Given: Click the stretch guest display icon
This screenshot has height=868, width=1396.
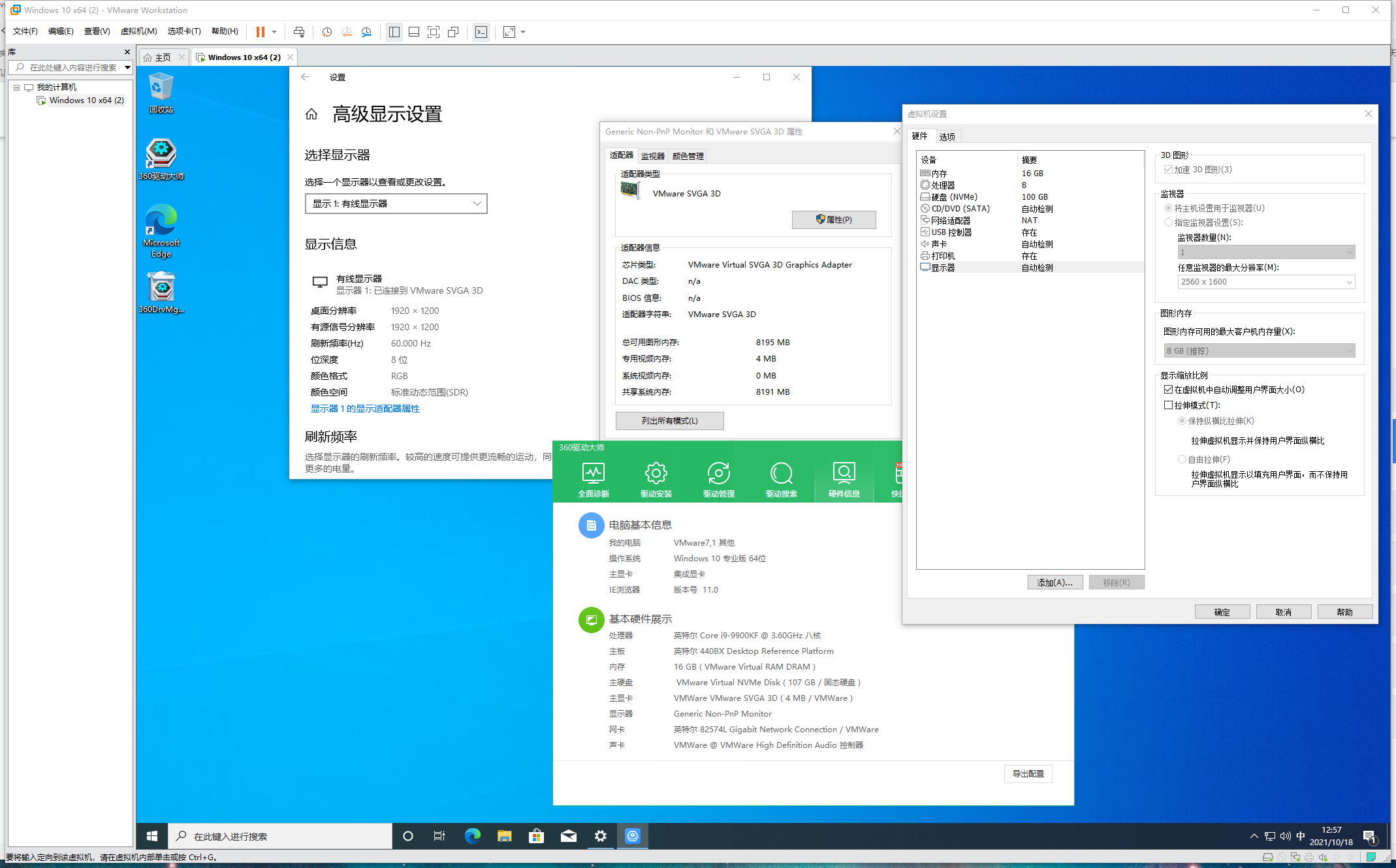Looking at the screenshot, I should (x=509, y=31).
